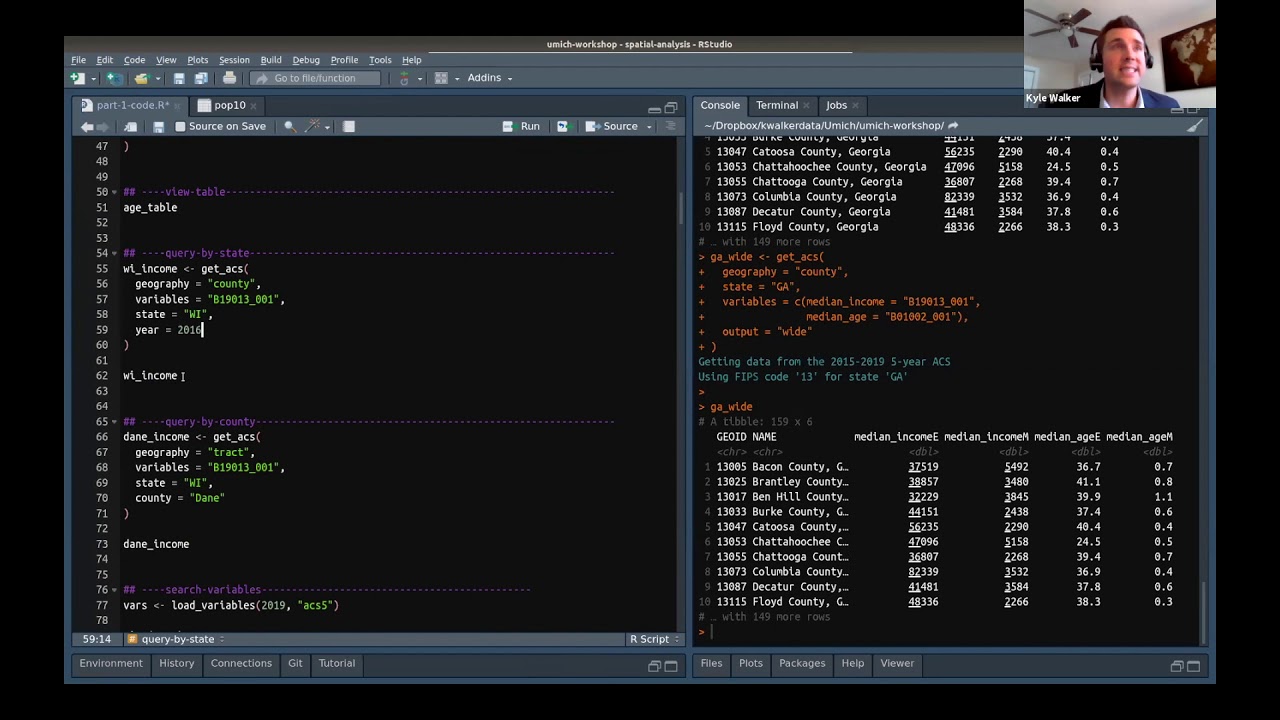Open the Addins dropdown
Viewport: 1280px width, 720px height.
489,78
